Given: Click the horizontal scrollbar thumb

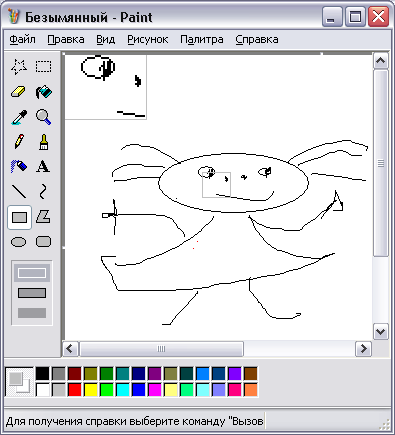Looking at the screenshot, I should [161, 349].
